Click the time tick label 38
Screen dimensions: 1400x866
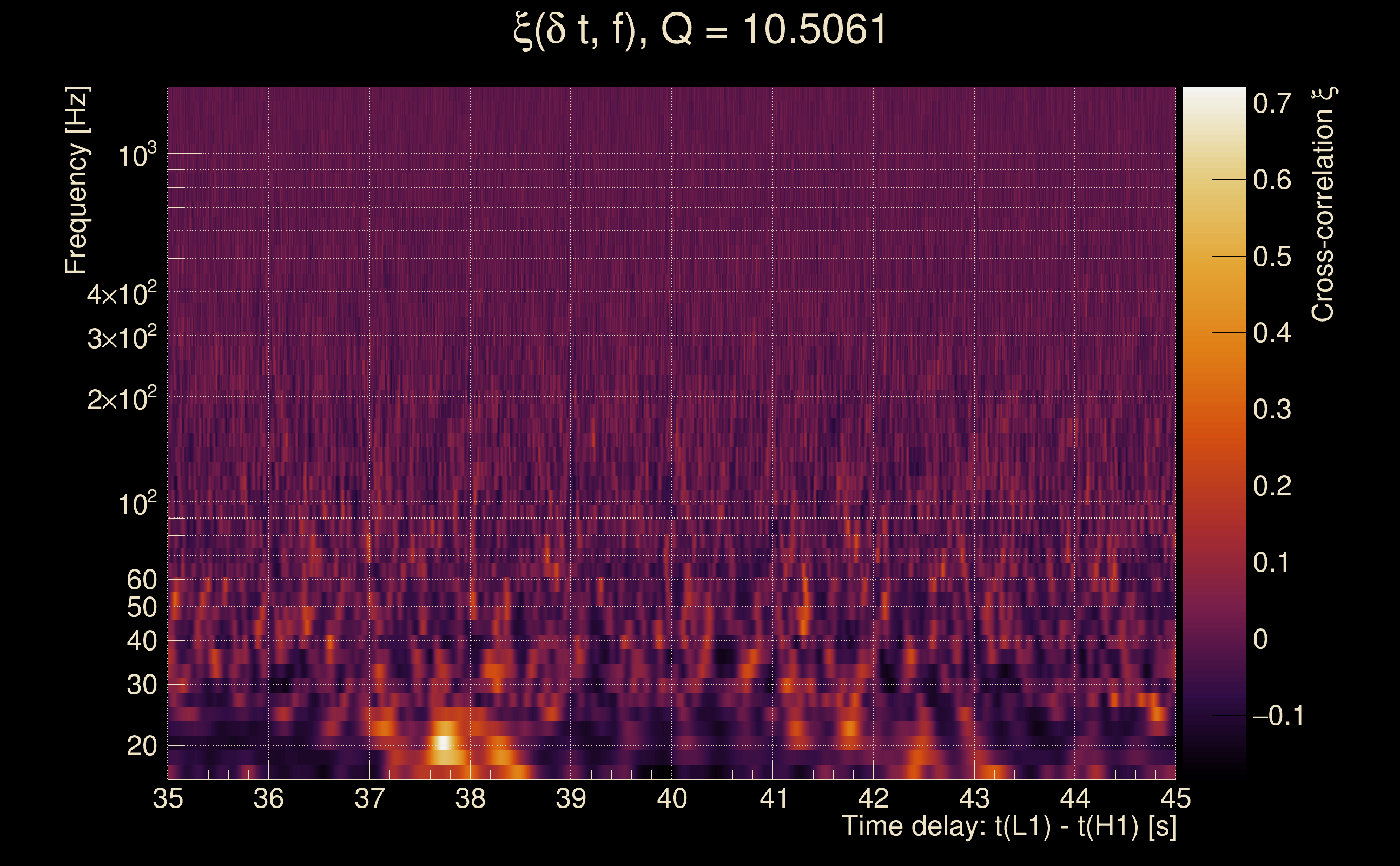click(x=470, y=798)
